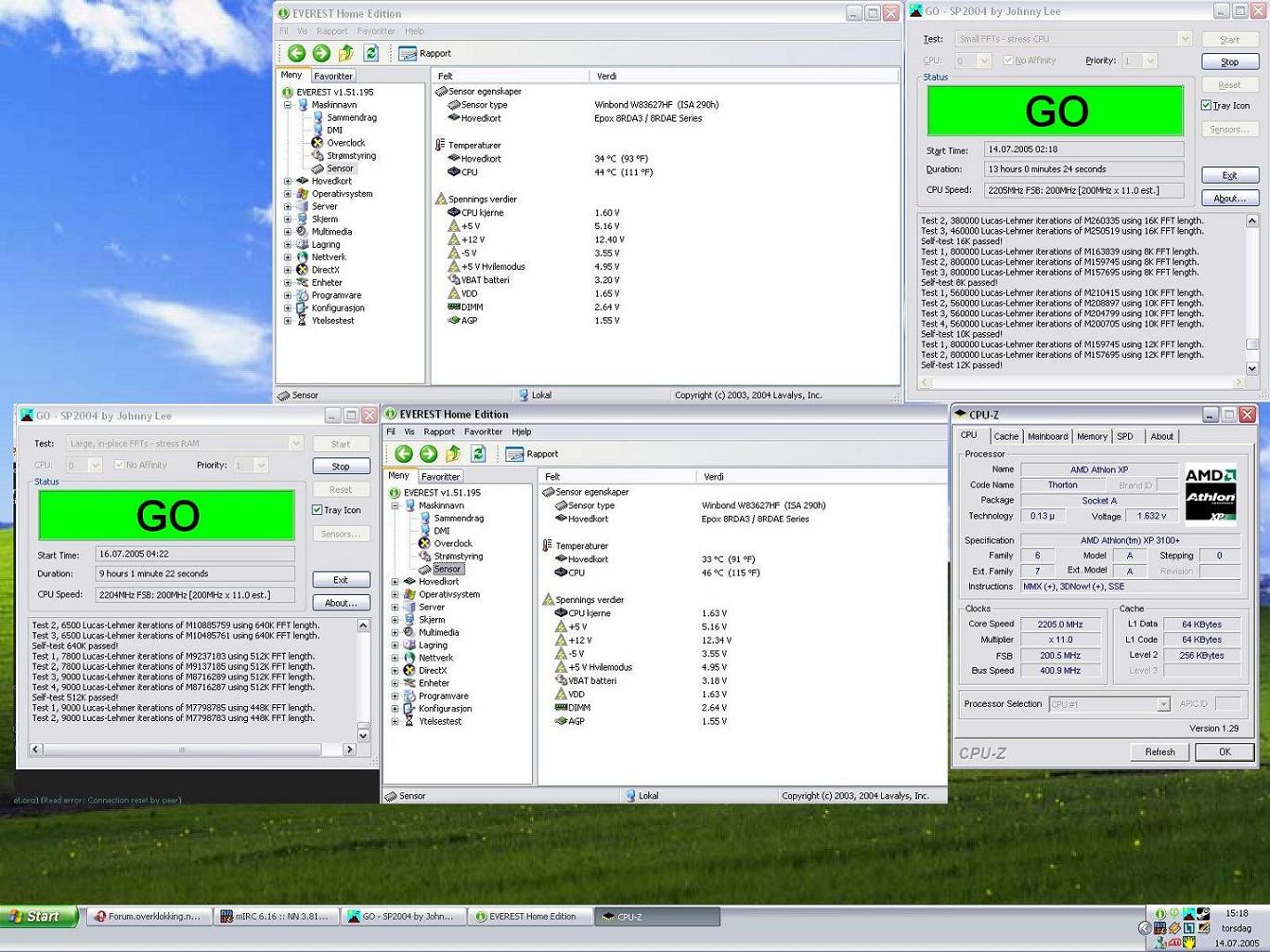Open Hjelp menu in bottom EVEREST
Viewport: 1270px width, 952px height.
(x=522, y=431)
